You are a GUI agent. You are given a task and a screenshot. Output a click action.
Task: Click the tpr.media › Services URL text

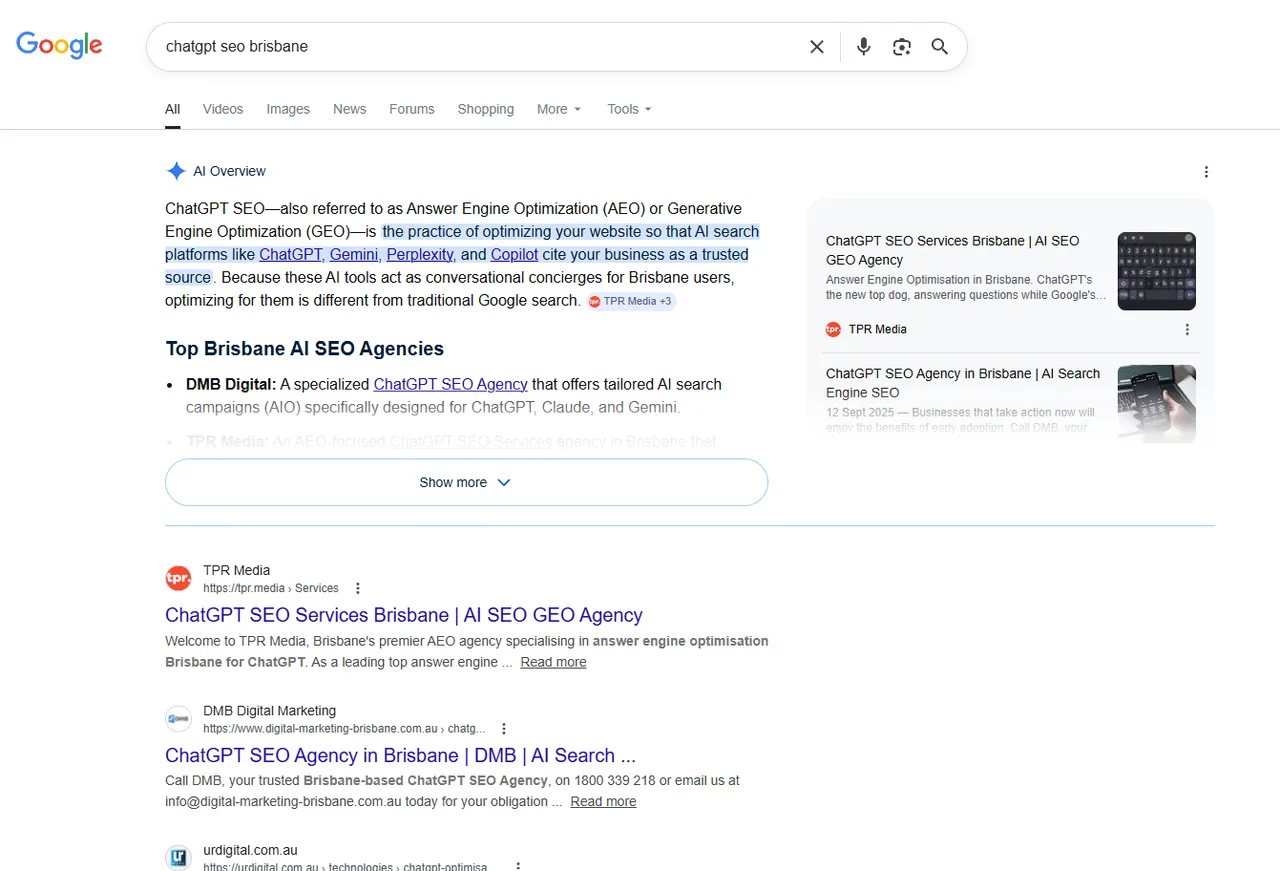tap(271, 588)
